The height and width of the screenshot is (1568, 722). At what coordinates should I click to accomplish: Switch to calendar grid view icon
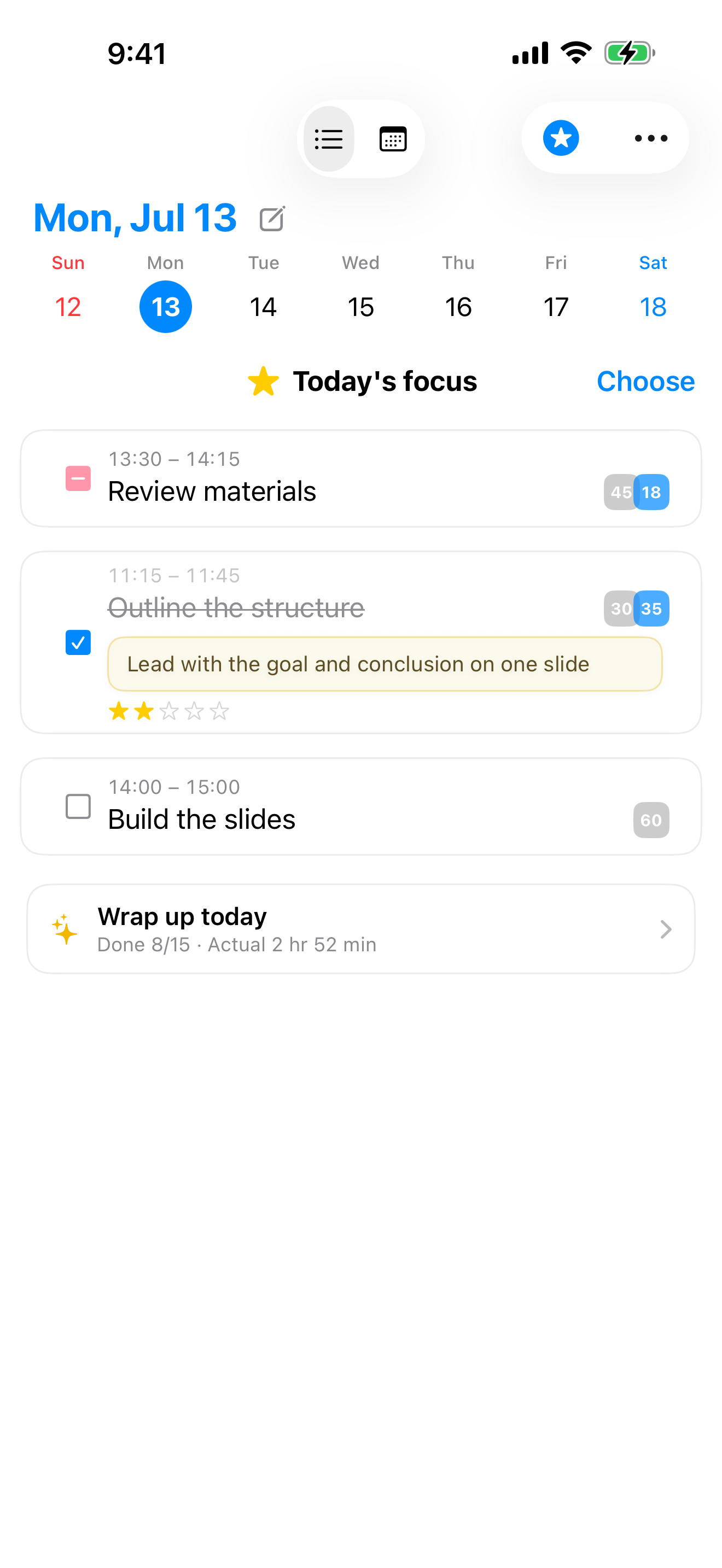click(393, 139)
